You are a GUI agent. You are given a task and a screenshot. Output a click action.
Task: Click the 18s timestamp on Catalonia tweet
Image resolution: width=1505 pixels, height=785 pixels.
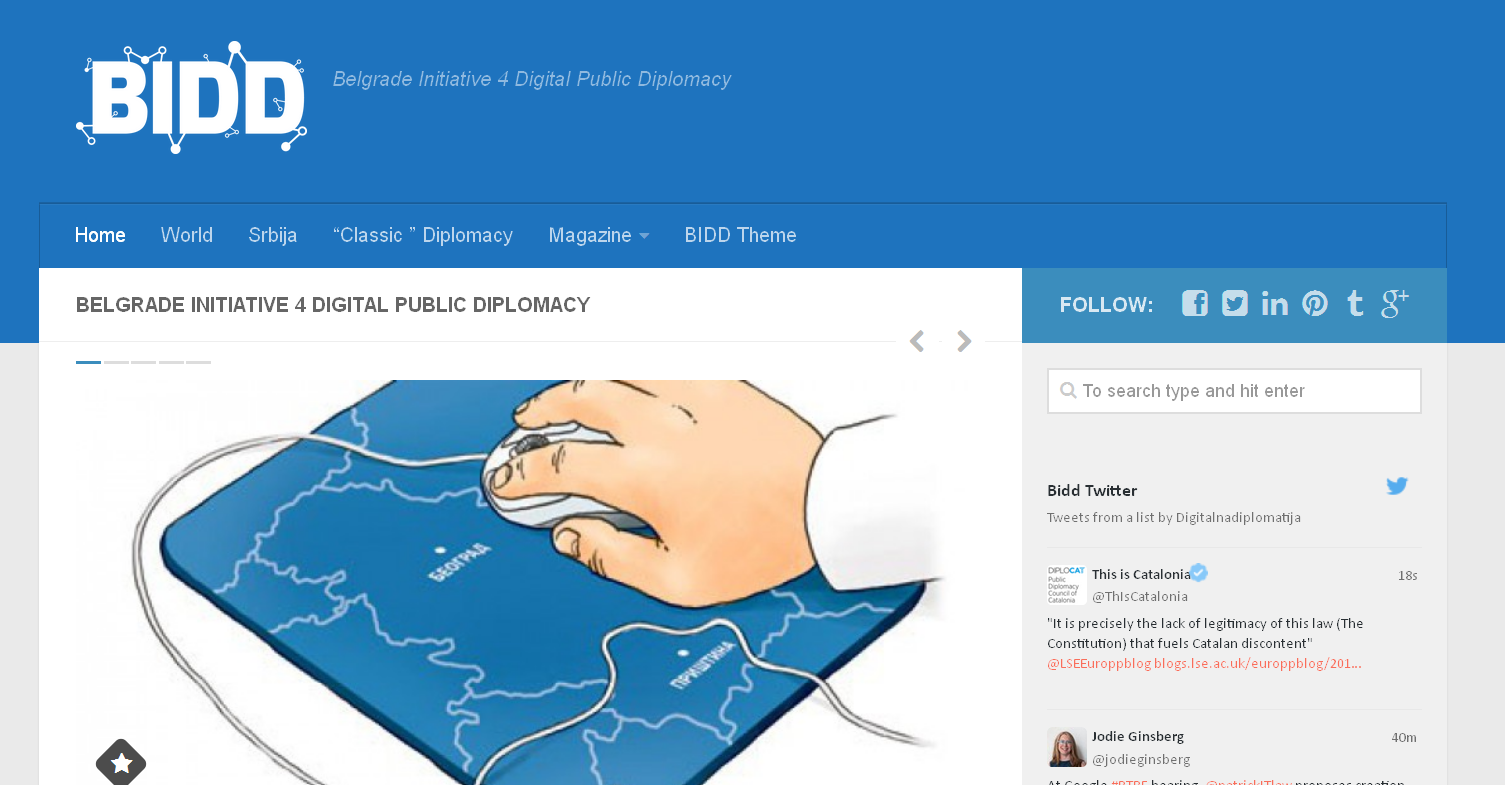coord(1408,576)
